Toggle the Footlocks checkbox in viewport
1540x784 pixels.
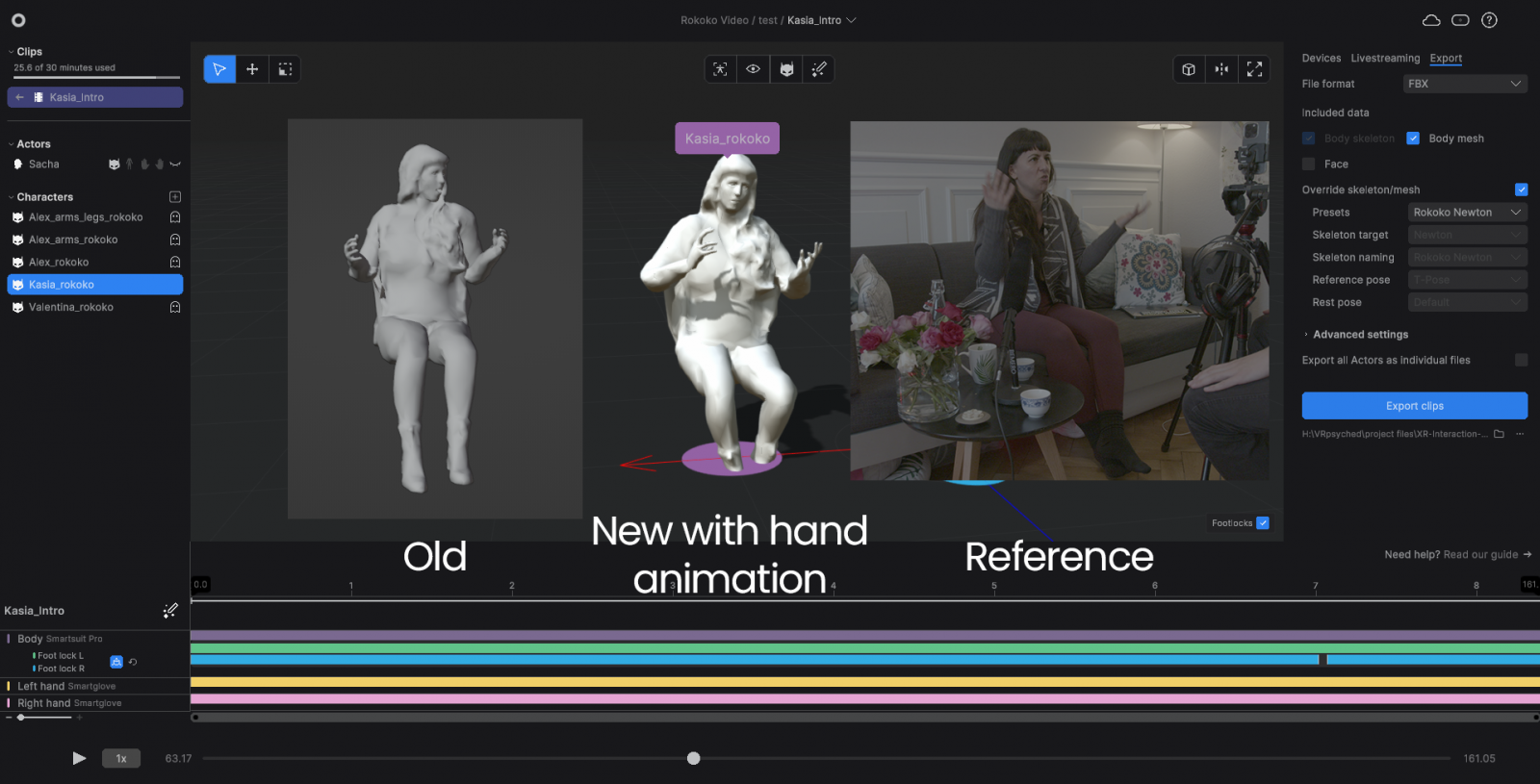point(1263,523)
